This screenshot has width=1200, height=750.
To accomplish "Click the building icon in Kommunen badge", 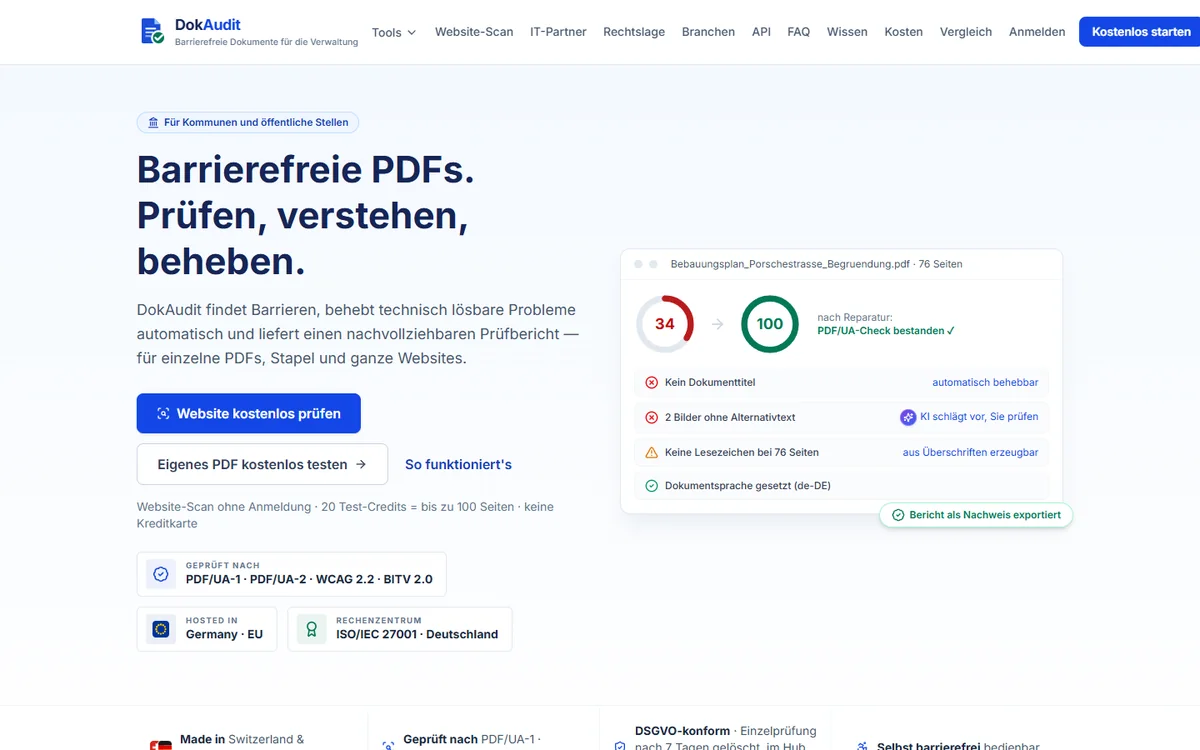I will tap(153, 122).
